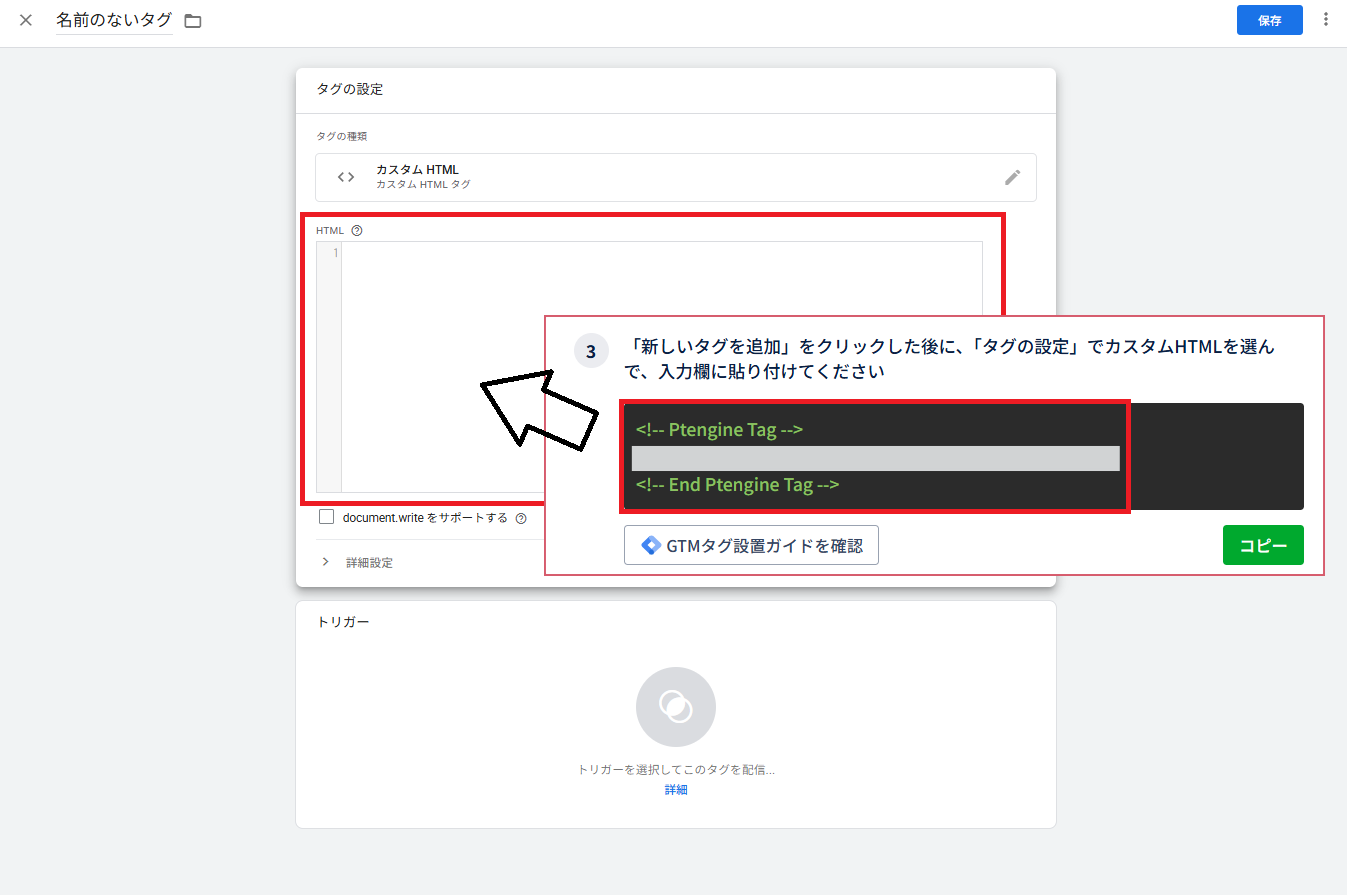
Task: Select the カスタム HTML tag type row
Action: pos(676,177)
